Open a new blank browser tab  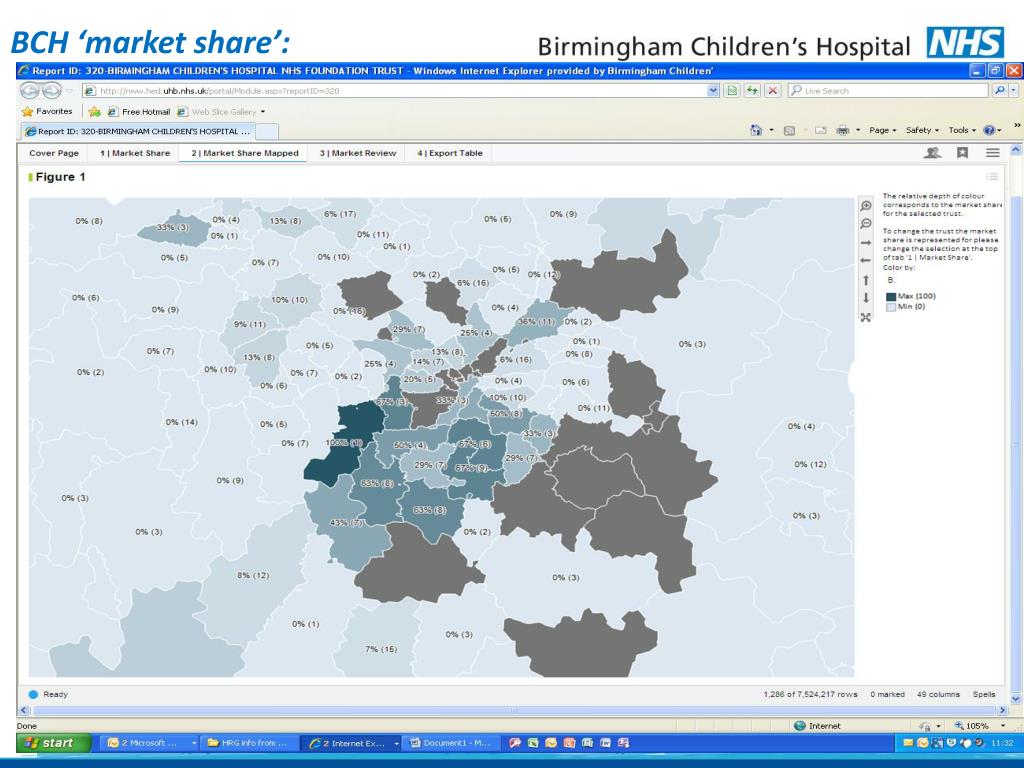click(266, 131)
